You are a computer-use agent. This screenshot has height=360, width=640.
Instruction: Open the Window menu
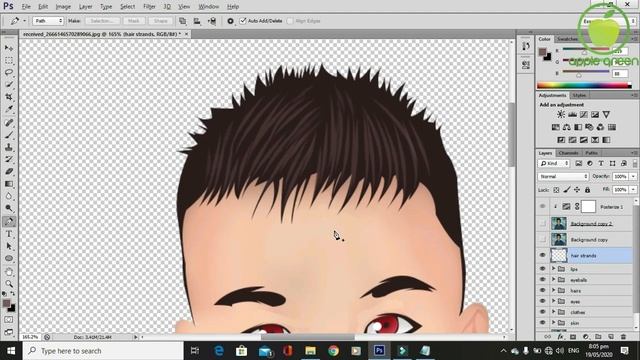pyautogui.click(x=209, y=7)
